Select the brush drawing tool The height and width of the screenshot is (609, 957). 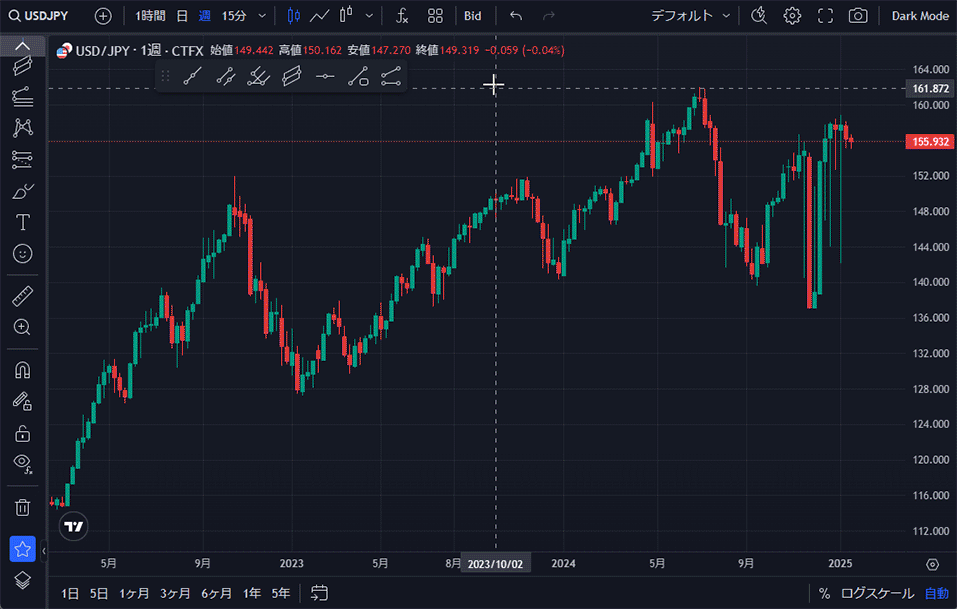(x=23, y=191)
